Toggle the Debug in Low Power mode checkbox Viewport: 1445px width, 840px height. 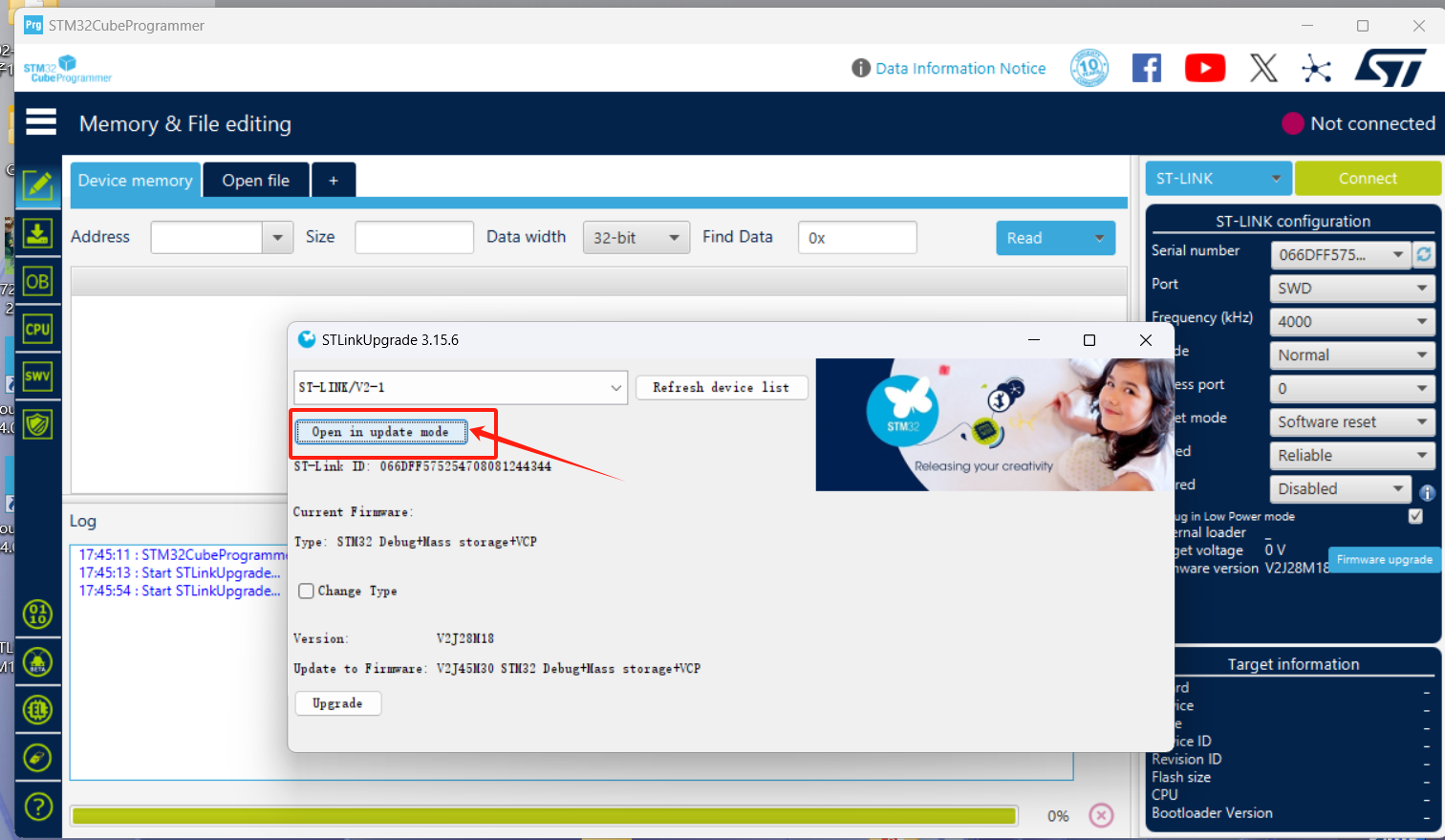(x=1415, y=516)
